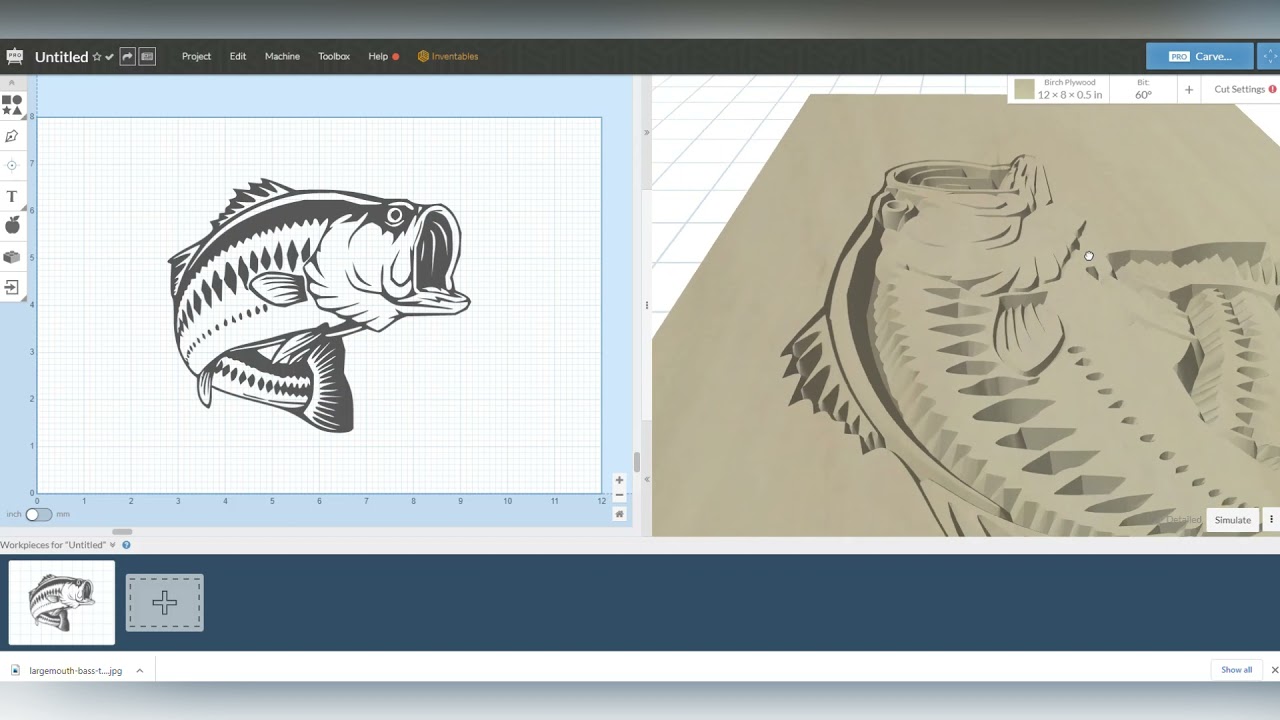The height and width of the screenshot is (720, 1280).
Task: Click the Help notification red dot
Action: (396, 57)
